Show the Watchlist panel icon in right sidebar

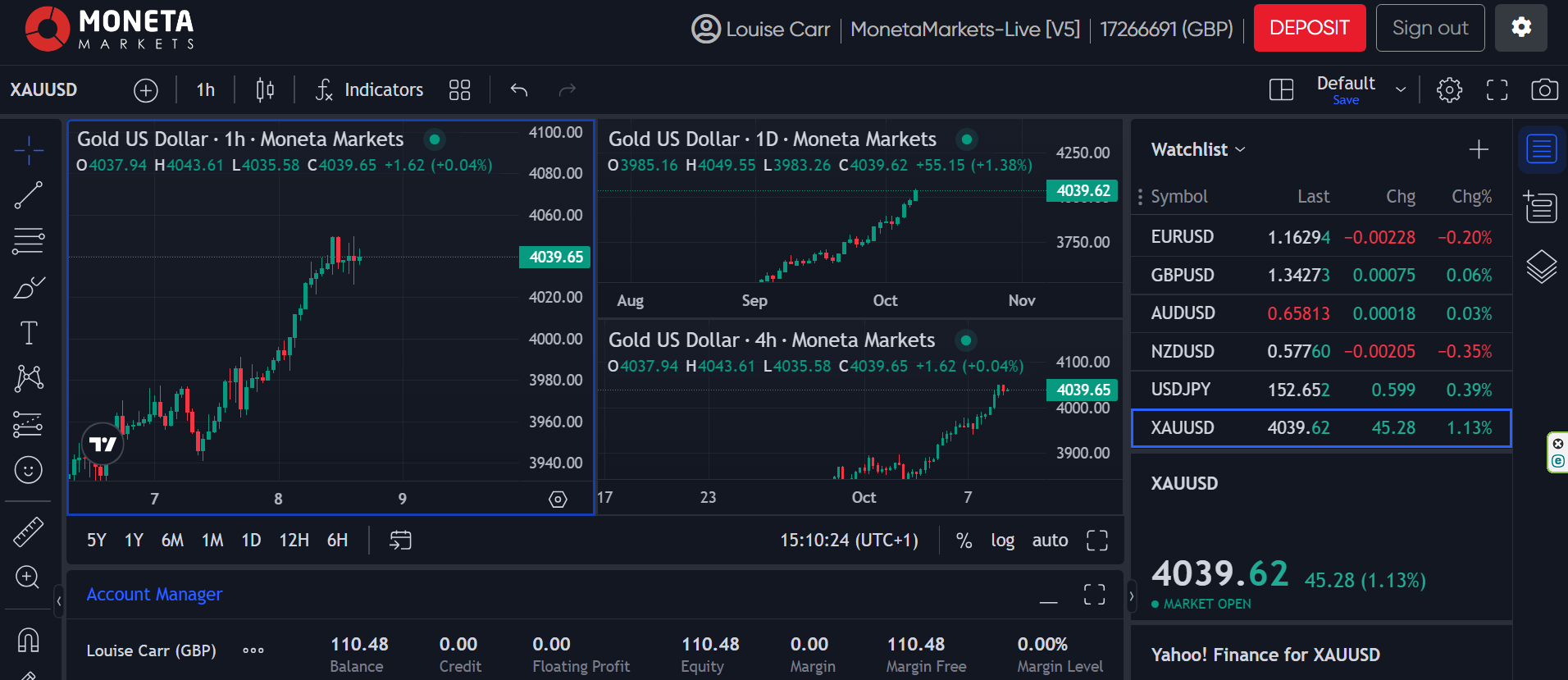click(x=1542, y=149)
